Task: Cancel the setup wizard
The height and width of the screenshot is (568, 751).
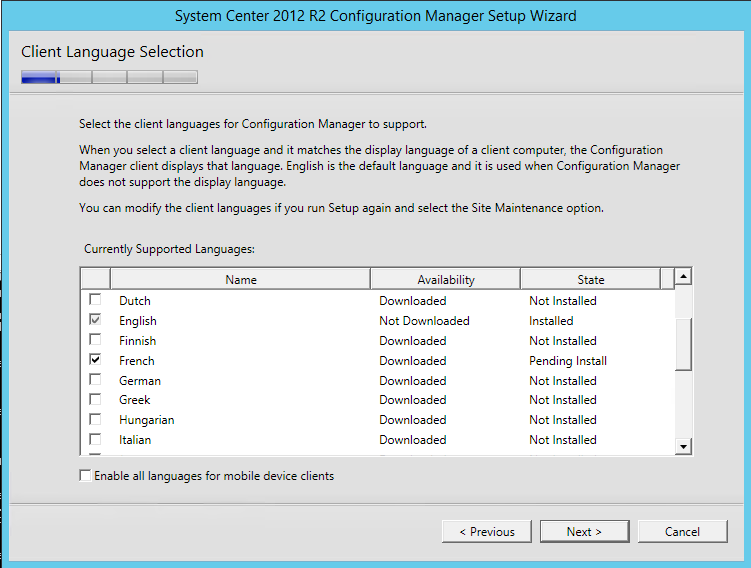Action: 683,532
